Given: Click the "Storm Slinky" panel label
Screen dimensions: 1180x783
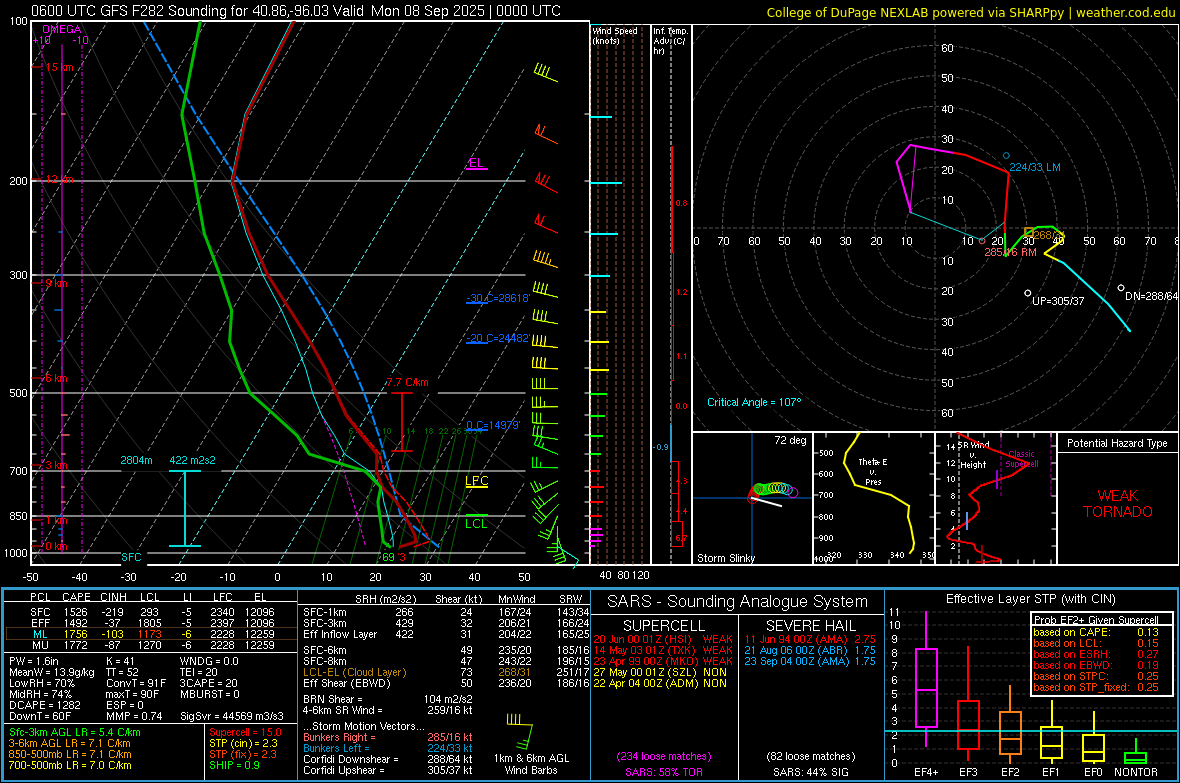Looking at the screenshot, I should point(726,558).
